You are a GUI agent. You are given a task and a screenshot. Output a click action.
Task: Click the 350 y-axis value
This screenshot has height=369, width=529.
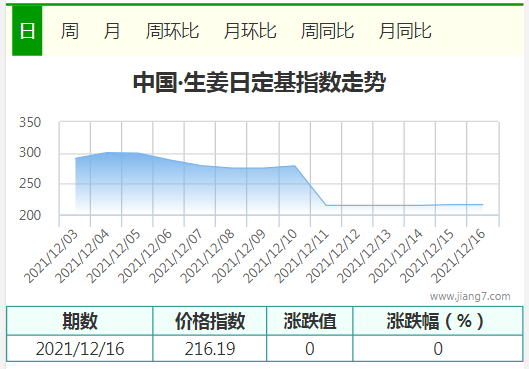click(x=30, y=122)
